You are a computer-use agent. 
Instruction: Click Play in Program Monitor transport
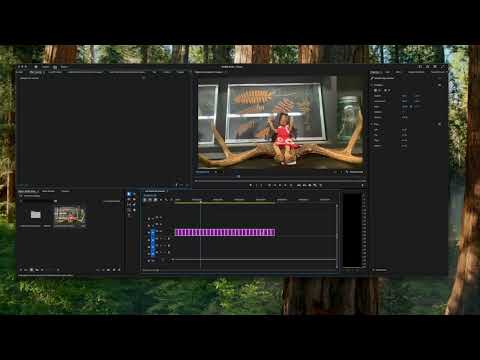280,185
